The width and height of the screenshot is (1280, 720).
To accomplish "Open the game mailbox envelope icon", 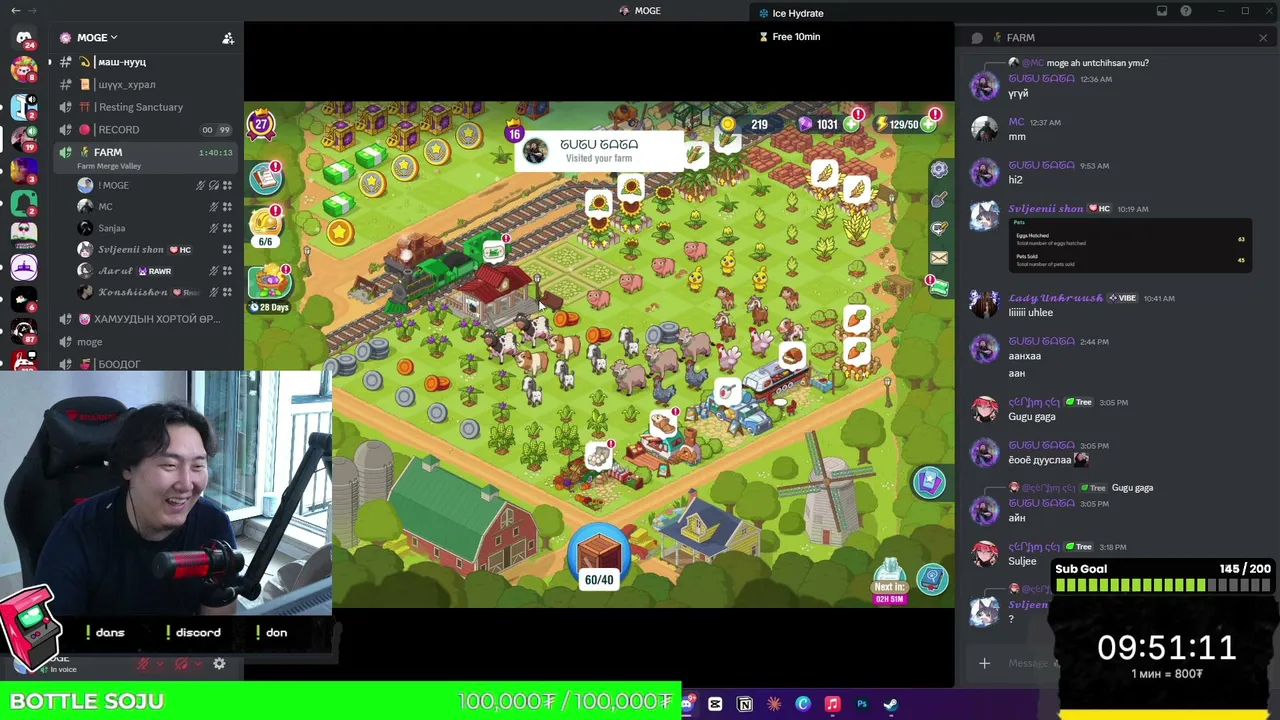I will pos(939,258).
